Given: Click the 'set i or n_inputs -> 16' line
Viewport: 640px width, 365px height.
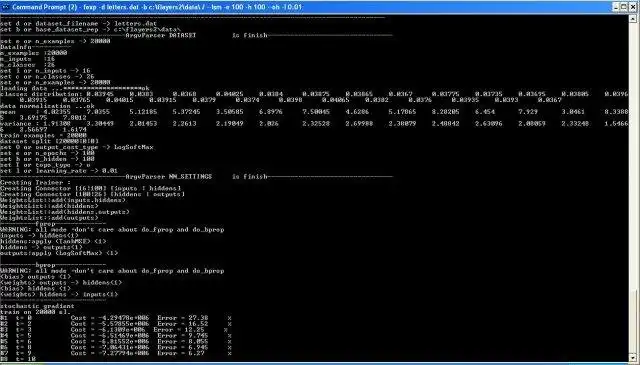Looking at the screenshot, I should [x=45, y=71].
